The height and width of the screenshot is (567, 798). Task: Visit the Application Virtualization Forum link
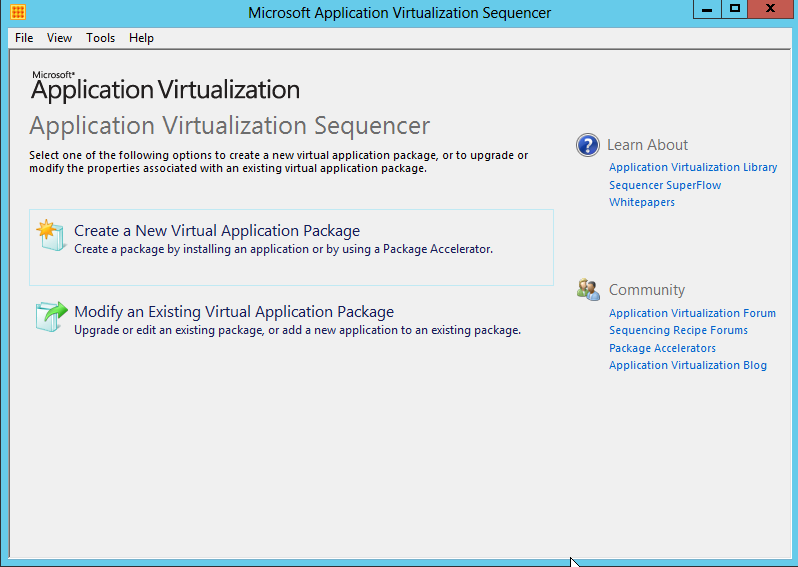point(692,313)
